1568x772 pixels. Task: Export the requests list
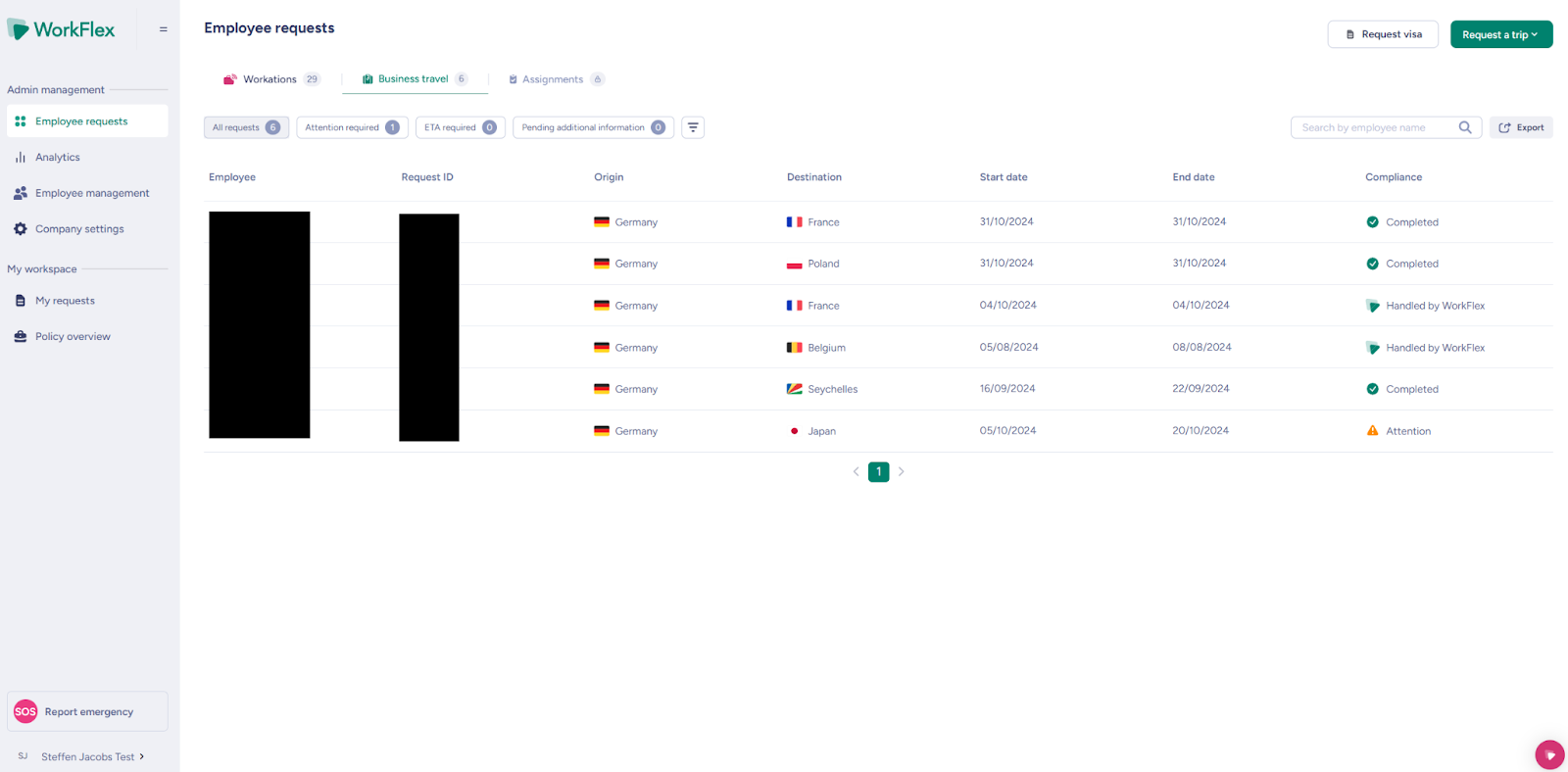[x=1521, y=127]
